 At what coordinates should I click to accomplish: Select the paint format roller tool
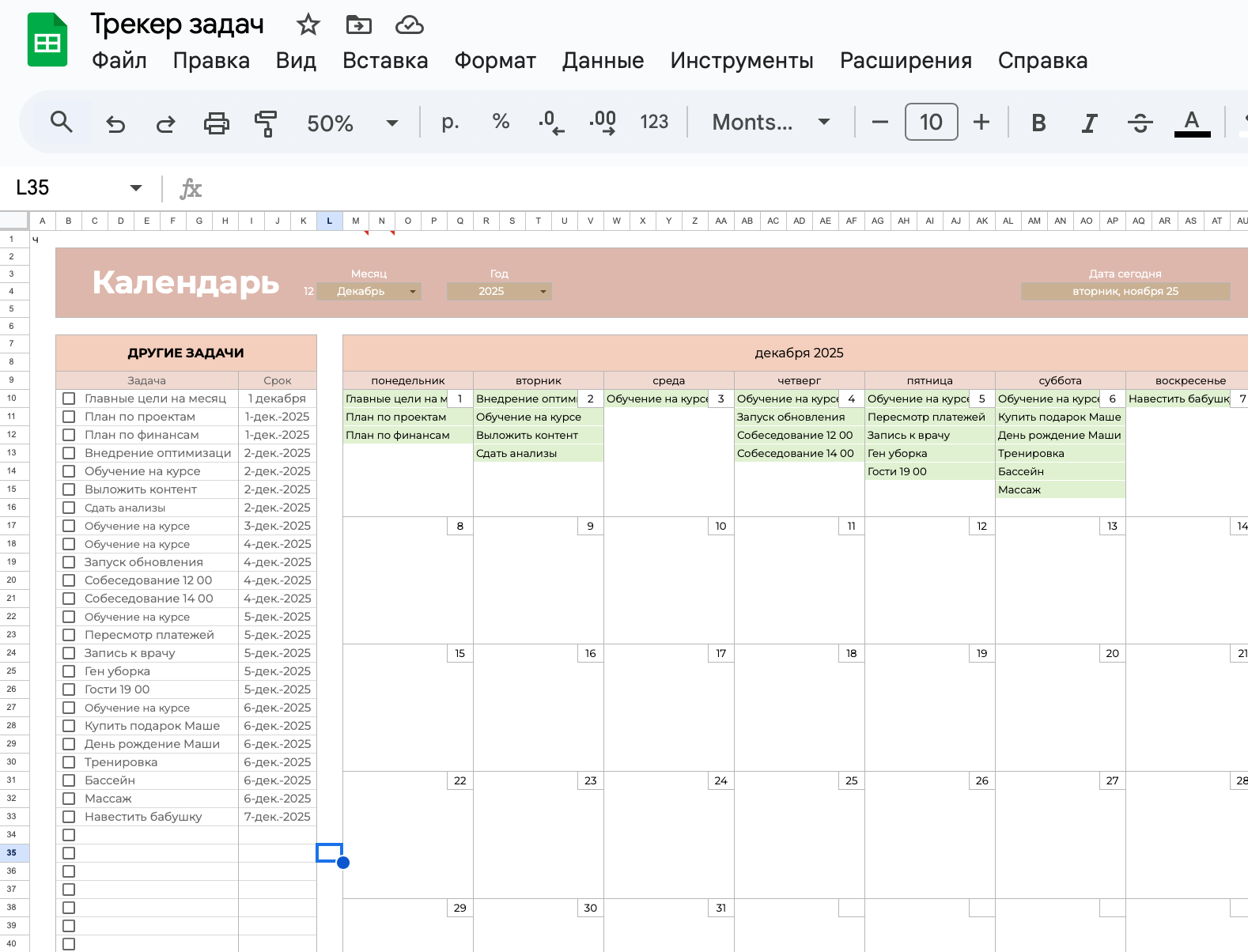266,123
